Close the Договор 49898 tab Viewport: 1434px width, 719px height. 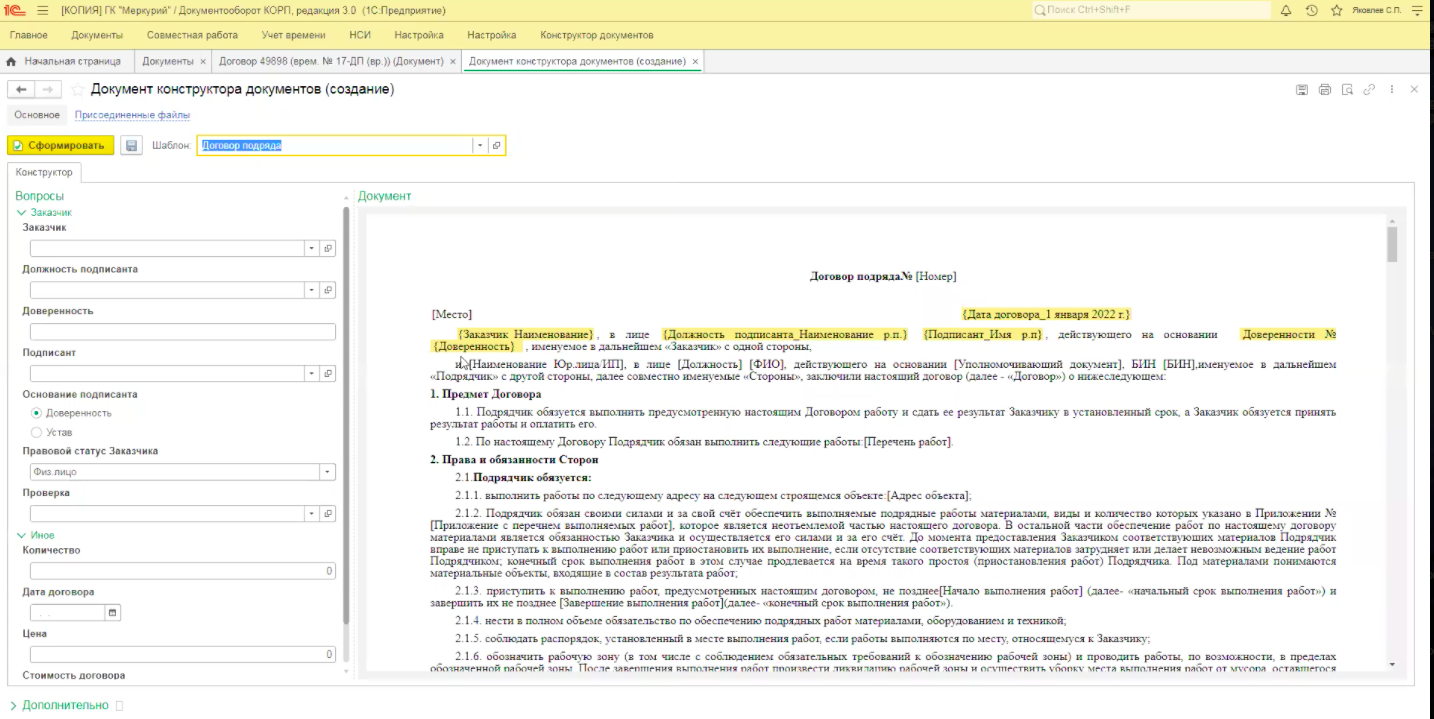click(452, 61)
